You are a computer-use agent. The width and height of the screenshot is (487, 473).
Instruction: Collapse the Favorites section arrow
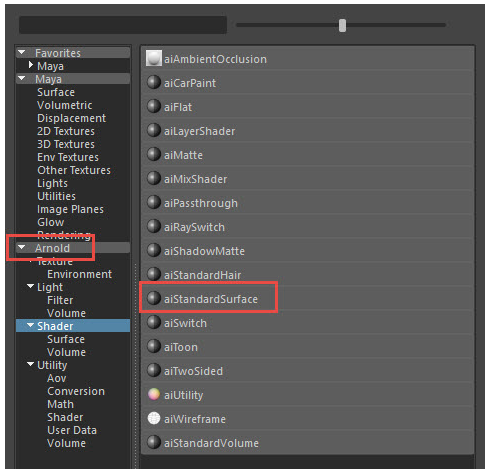pyautogui.click(x=22, y=52)
